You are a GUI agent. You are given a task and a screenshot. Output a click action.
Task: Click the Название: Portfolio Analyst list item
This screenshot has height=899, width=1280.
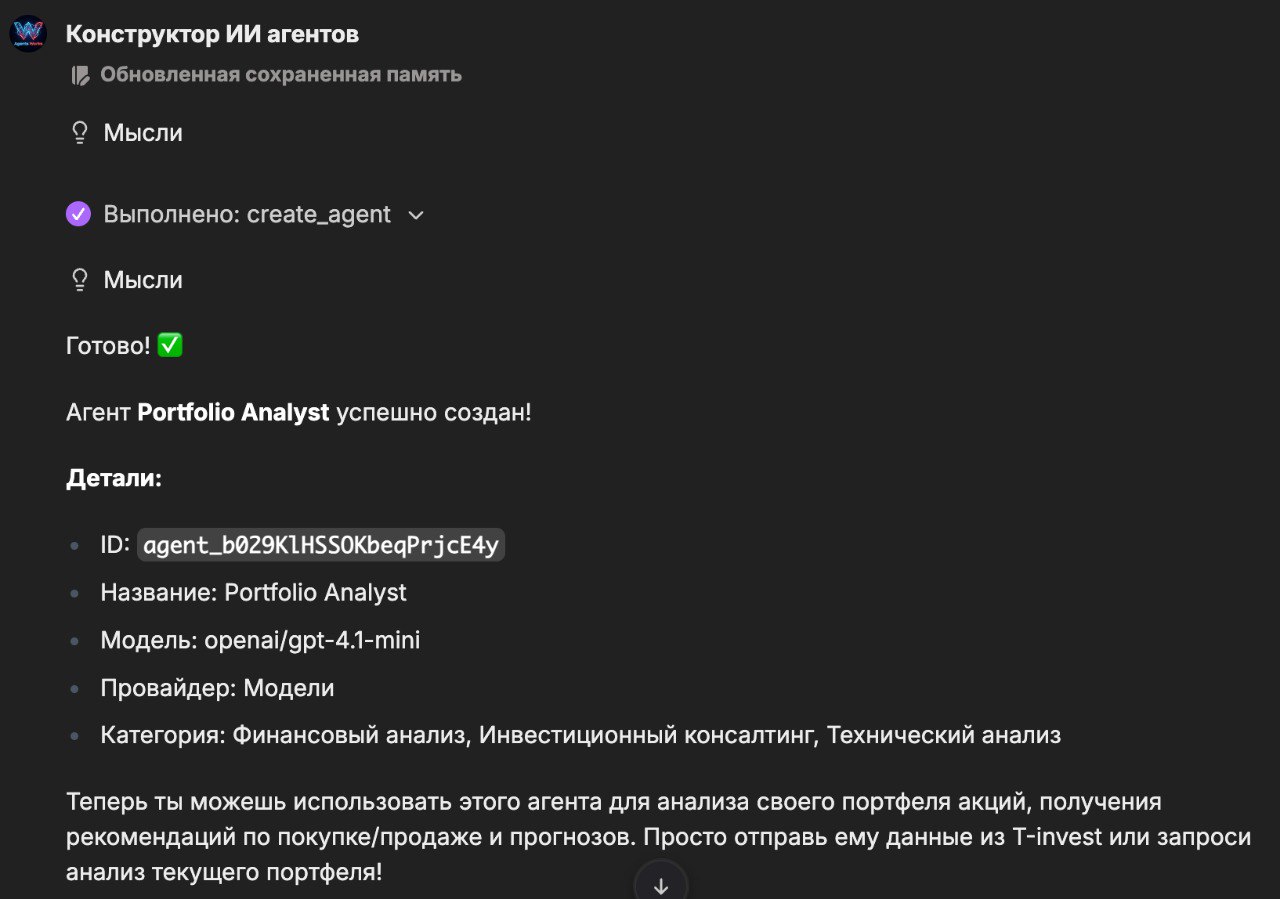pos(253,592)
